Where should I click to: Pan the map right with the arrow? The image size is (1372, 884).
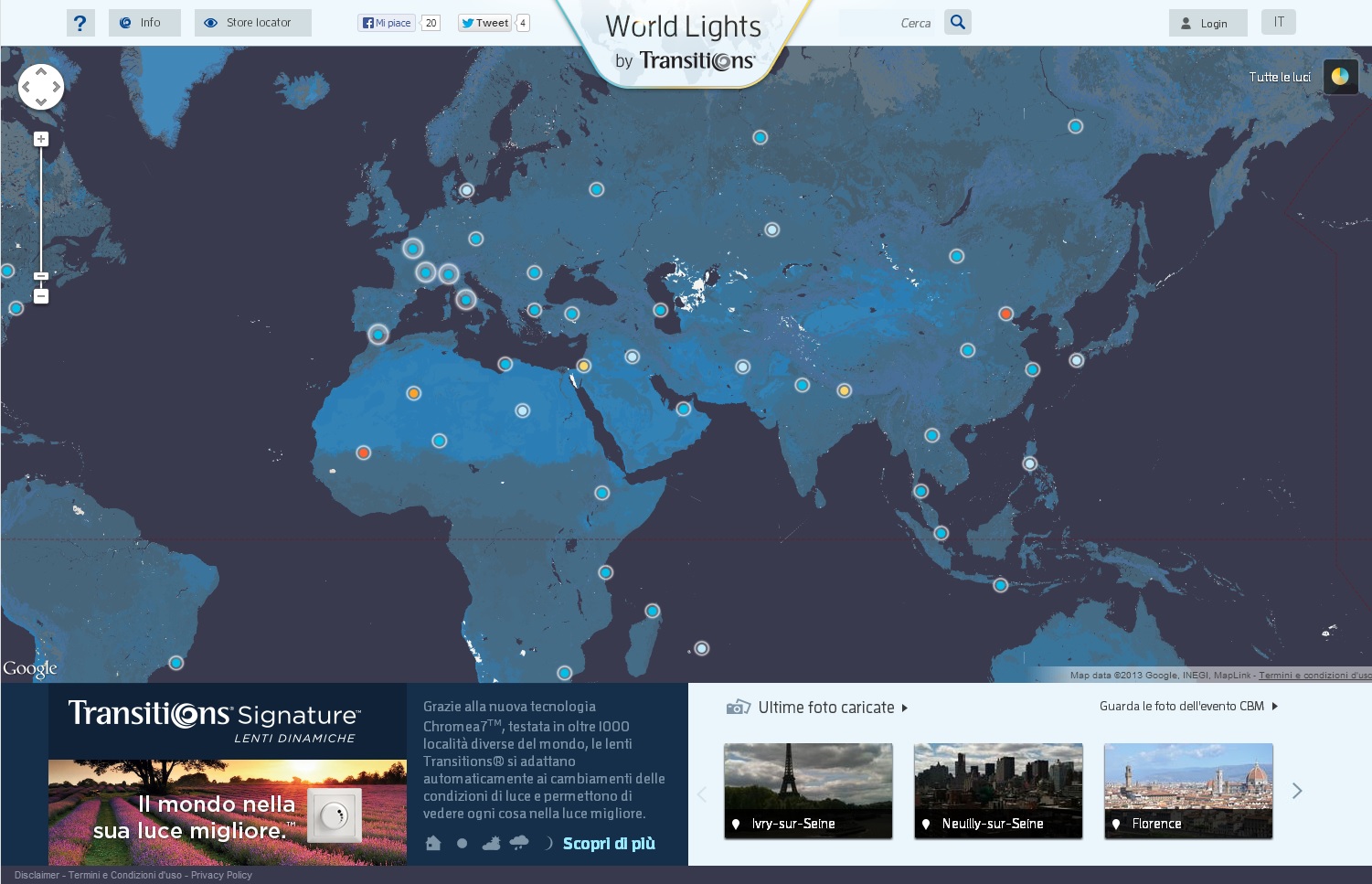tap(57, 87)
